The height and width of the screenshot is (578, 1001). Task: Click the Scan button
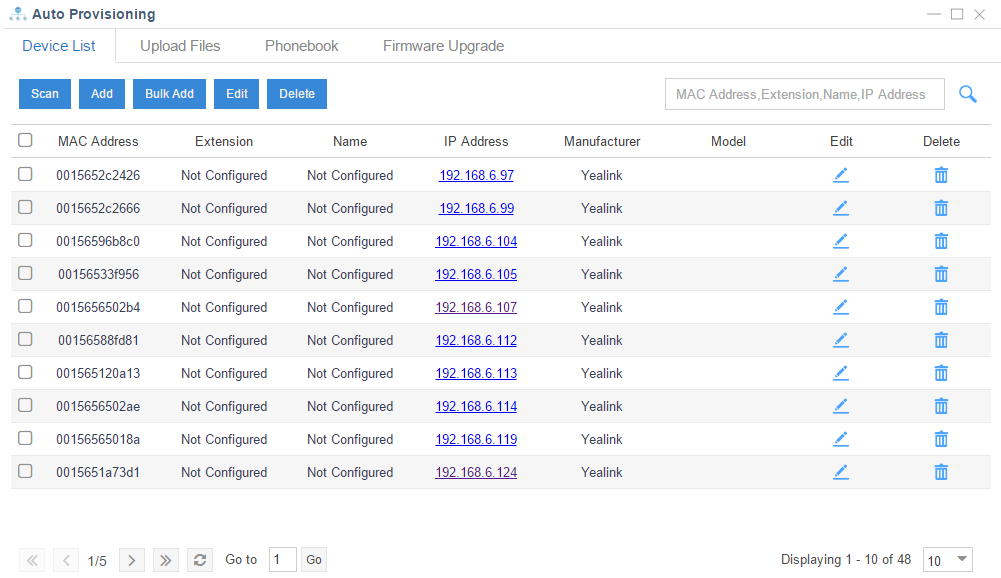[44, 93]
